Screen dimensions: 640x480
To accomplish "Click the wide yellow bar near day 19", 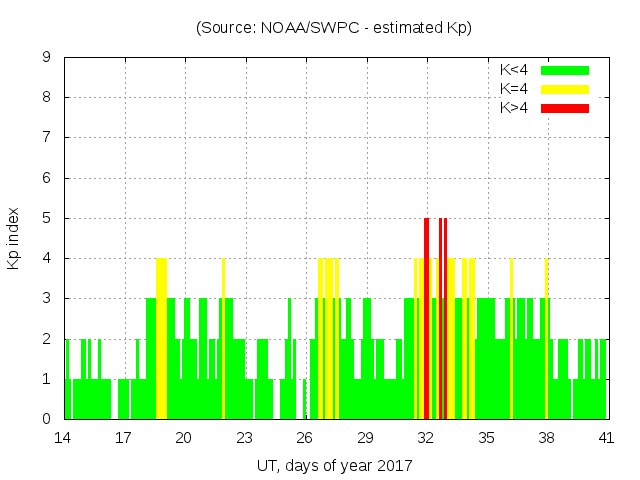I will (161, 338).
